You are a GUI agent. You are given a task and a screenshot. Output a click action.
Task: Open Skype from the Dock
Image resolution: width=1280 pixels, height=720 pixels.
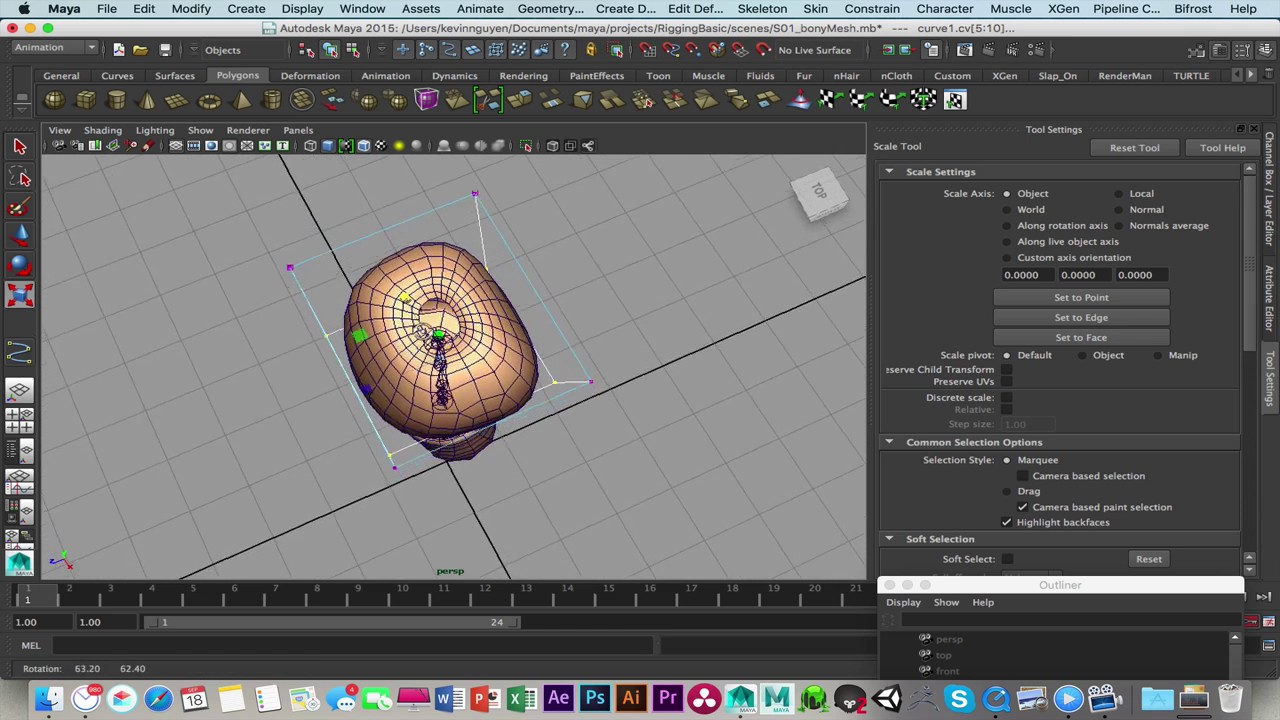pyautogui.click(x=959, y=698)
